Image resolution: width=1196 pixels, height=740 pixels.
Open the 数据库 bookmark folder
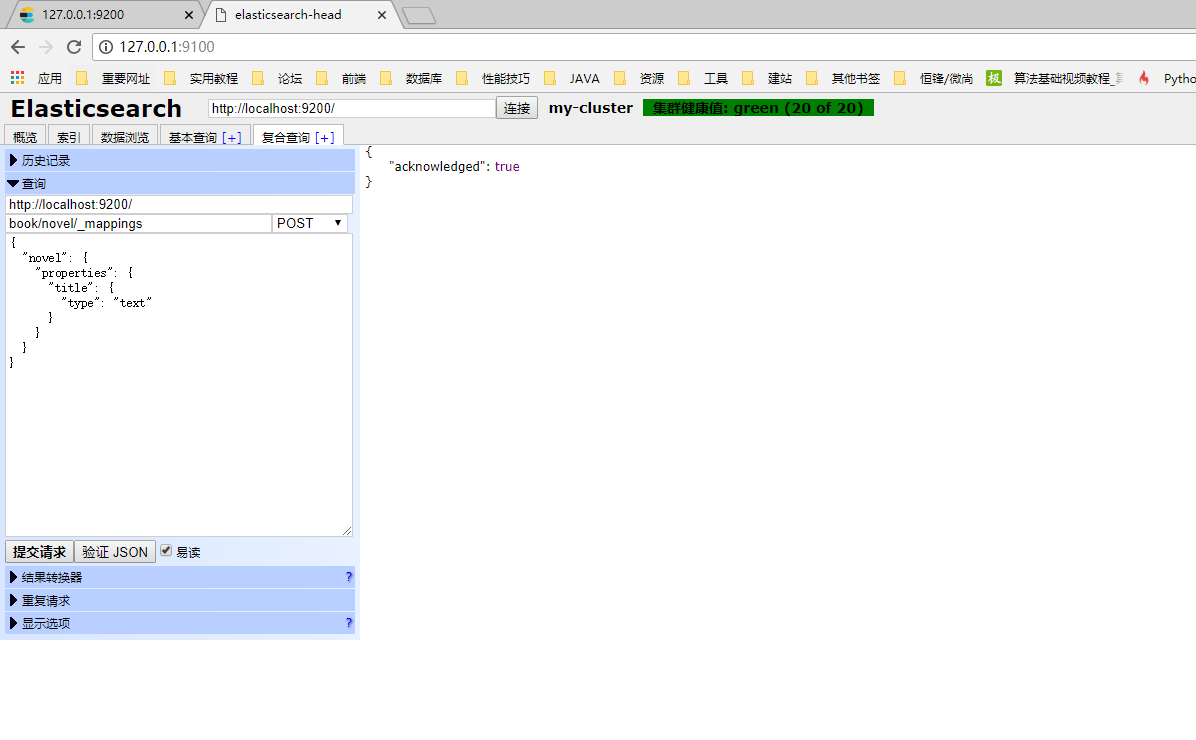412,79
